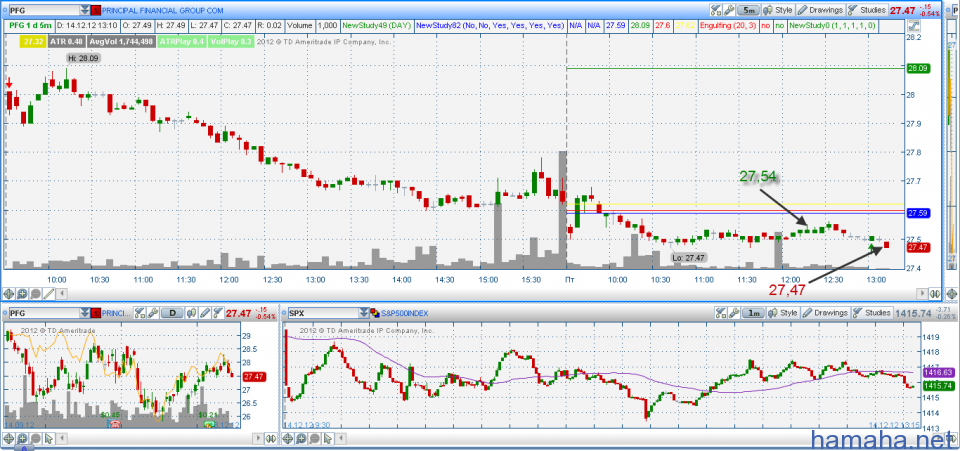Screen dimensions: 960x451
Task: Click quick studies icon in main chart toolbar
Action: pyautogui.click(x=716, y=10)
